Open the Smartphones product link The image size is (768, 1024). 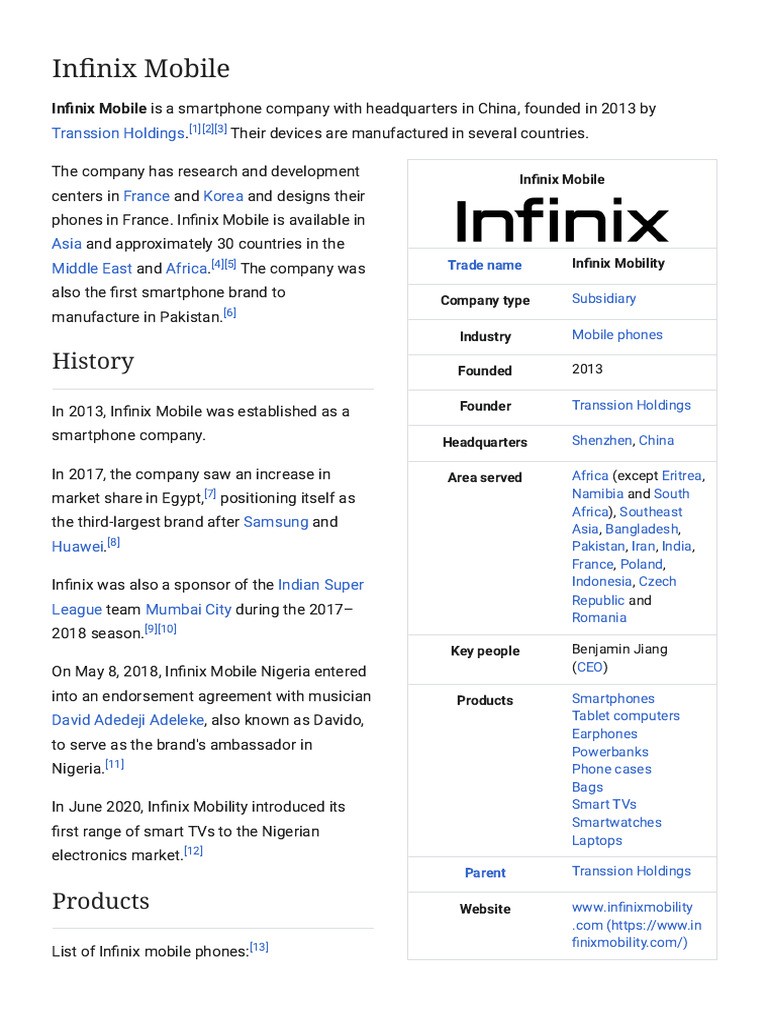(613, 699)
